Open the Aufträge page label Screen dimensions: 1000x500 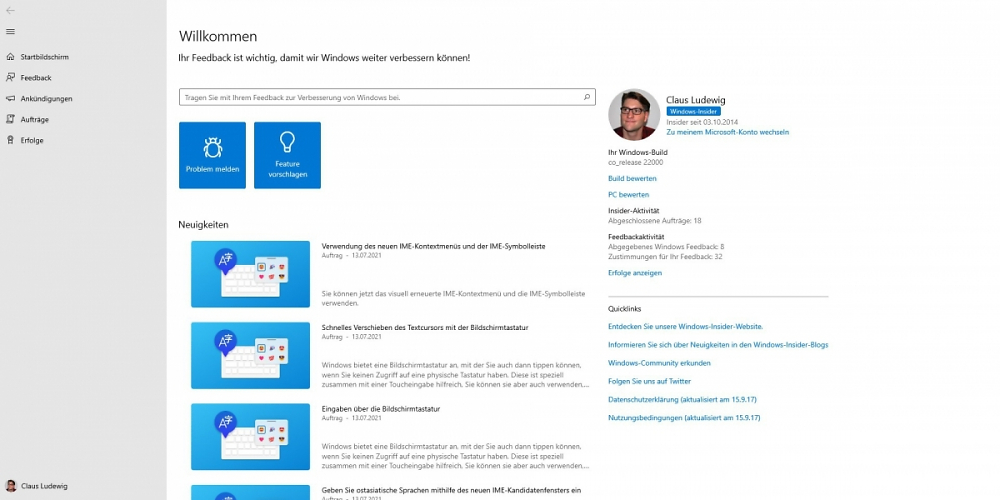tap(34, 119)
